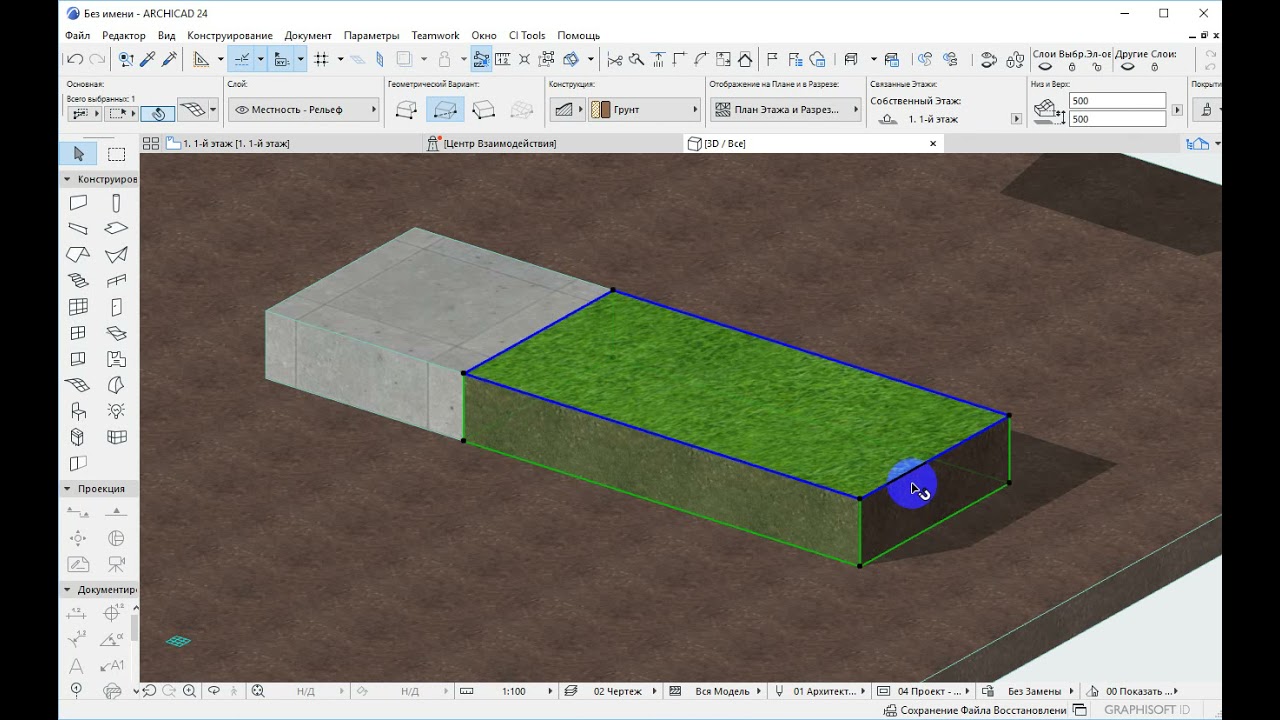The width and height of the screenshot is (1280, 720).
Task: Toggle the Magic Wand geometry method
Action: [x=159, y=113]
